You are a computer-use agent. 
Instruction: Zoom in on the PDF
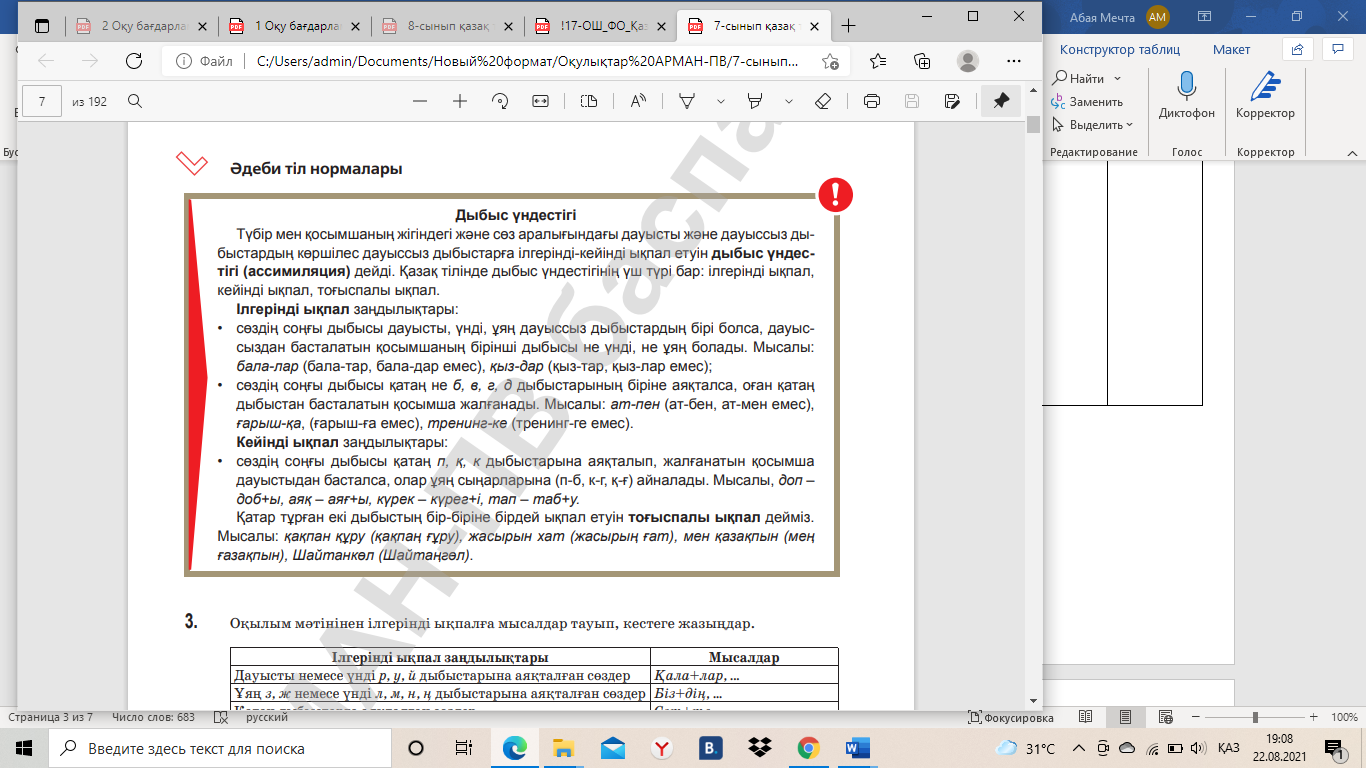point(460,101)
